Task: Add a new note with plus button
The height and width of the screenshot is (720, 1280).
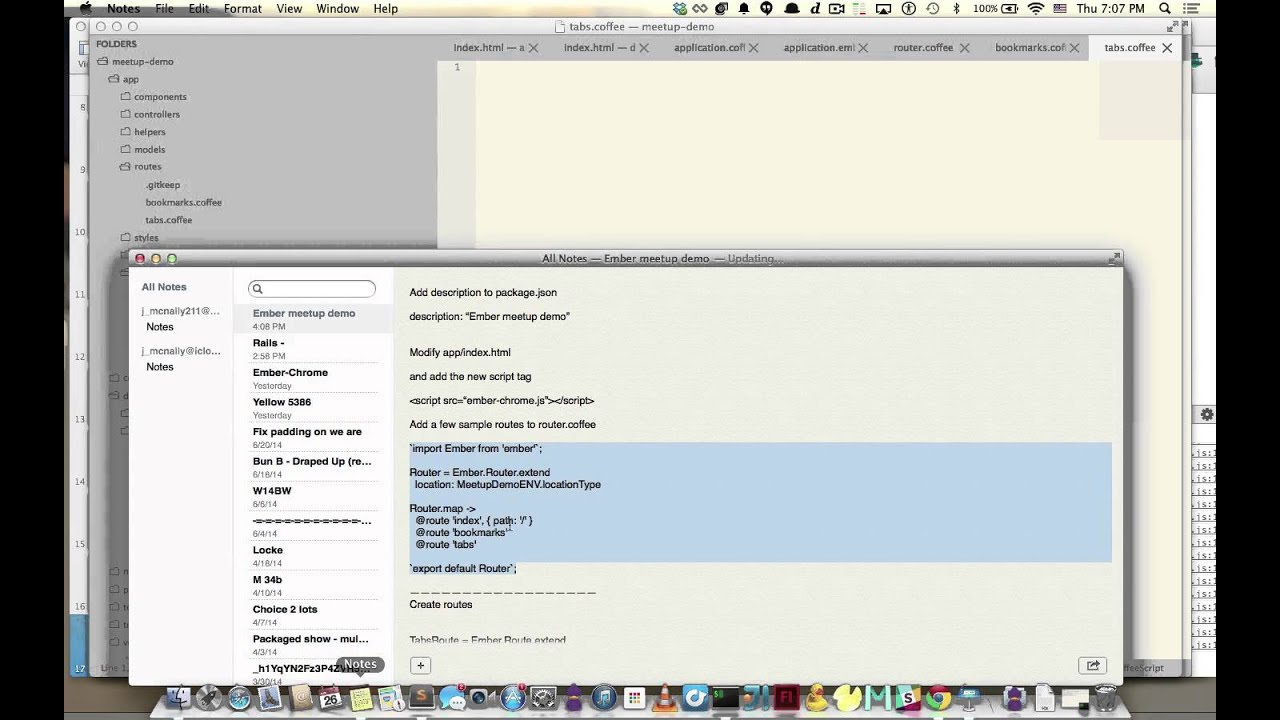Action: [x=420, y=665]
